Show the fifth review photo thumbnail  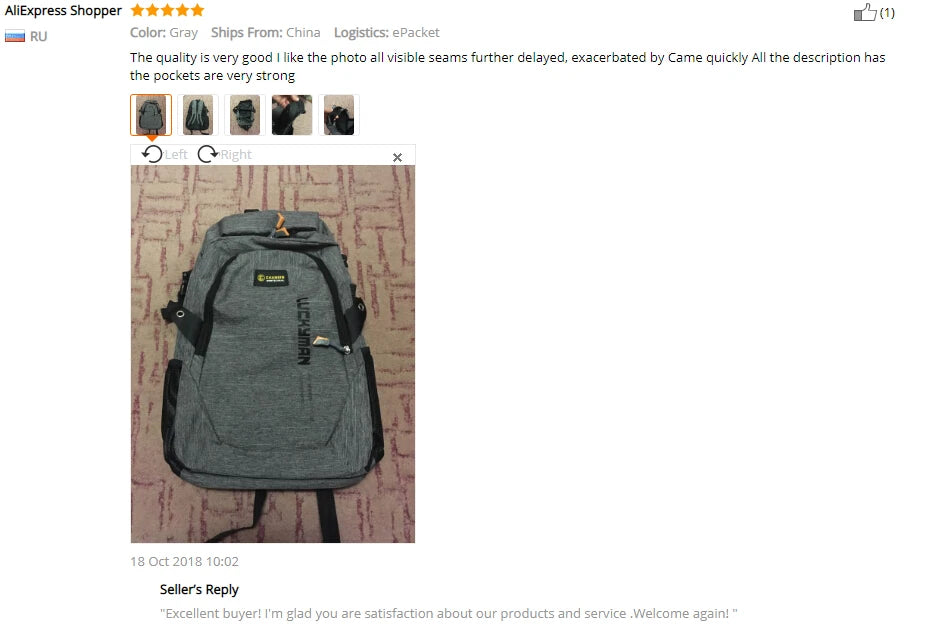coord(339,115)
